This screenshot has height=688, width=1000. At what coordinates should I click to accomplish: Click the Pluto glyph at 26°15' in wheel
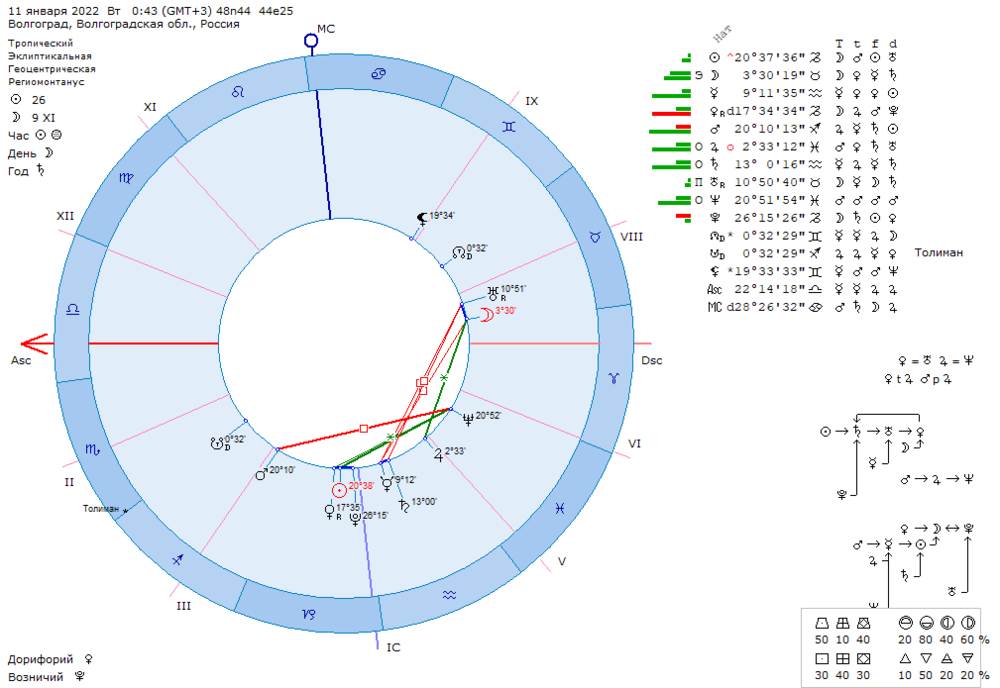(355, 519)
